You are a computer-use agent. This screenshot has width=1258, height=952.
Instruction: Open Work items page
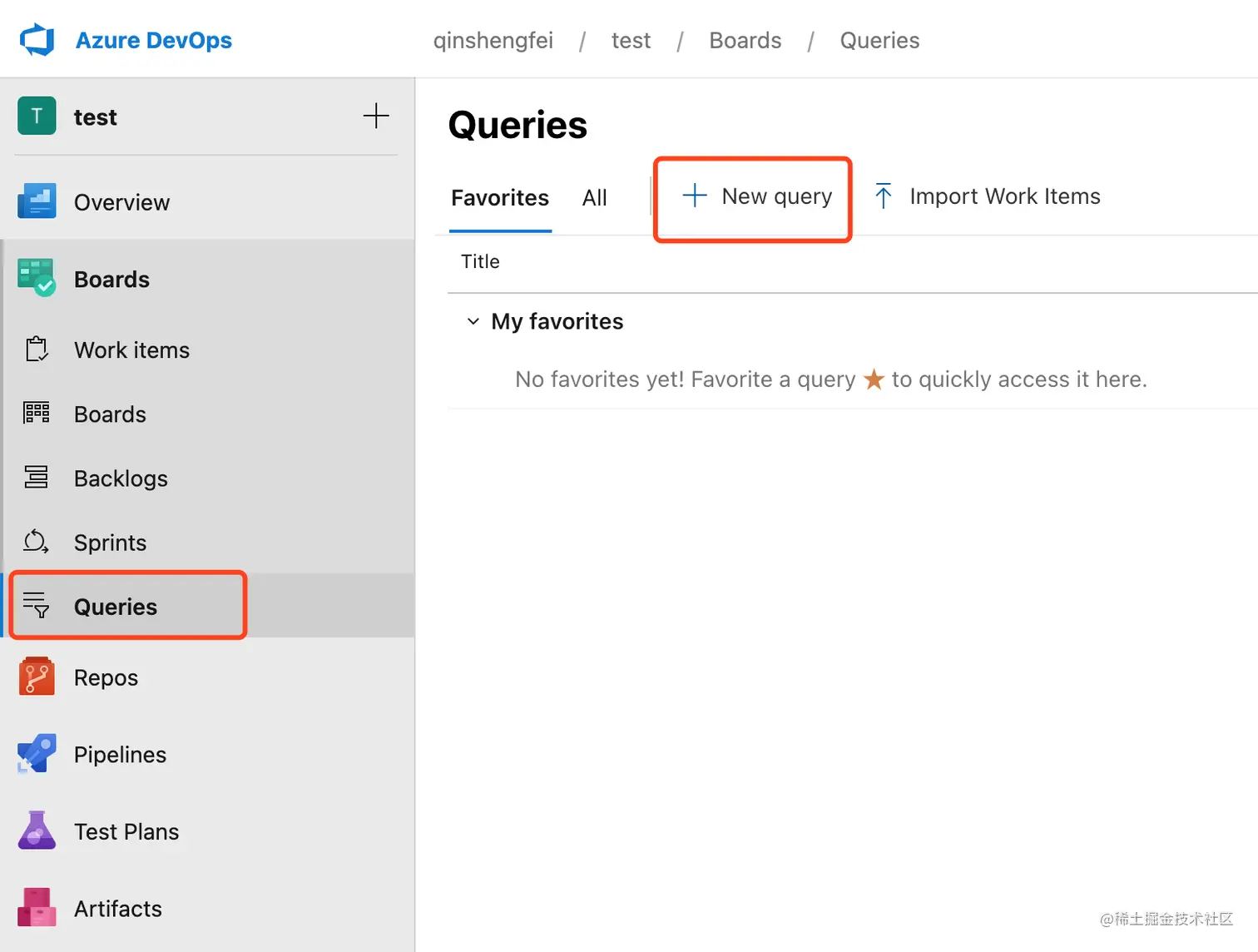(x=131, y=350)
